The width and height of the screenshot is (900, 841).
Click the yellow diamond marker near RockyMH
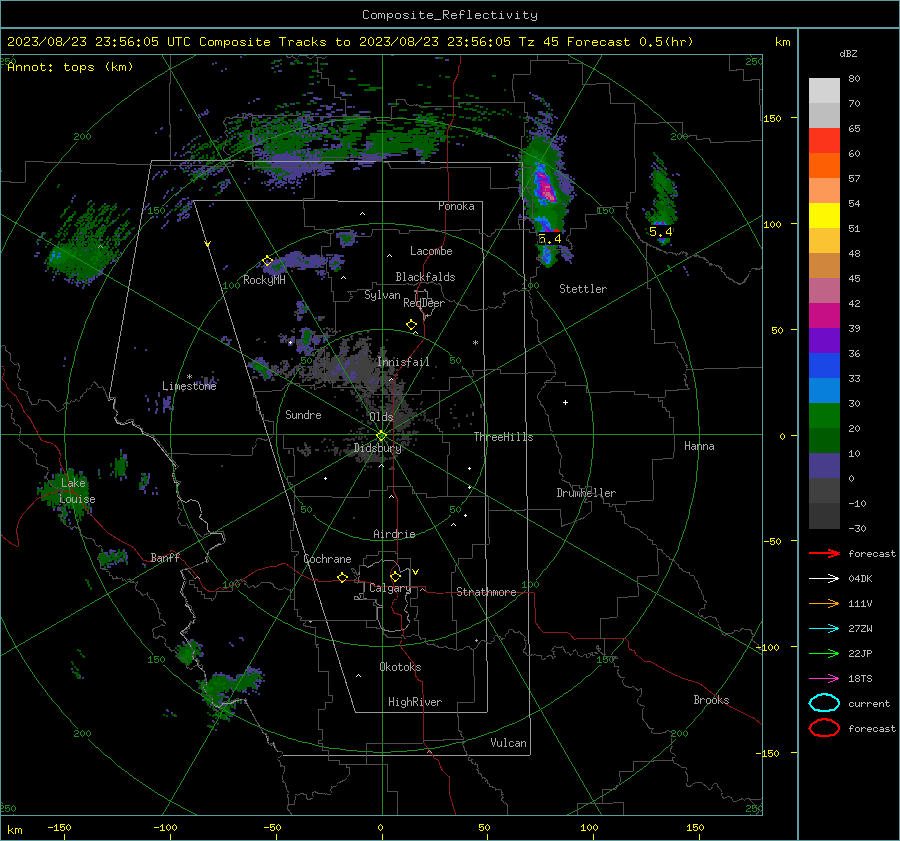click(267, 261)
